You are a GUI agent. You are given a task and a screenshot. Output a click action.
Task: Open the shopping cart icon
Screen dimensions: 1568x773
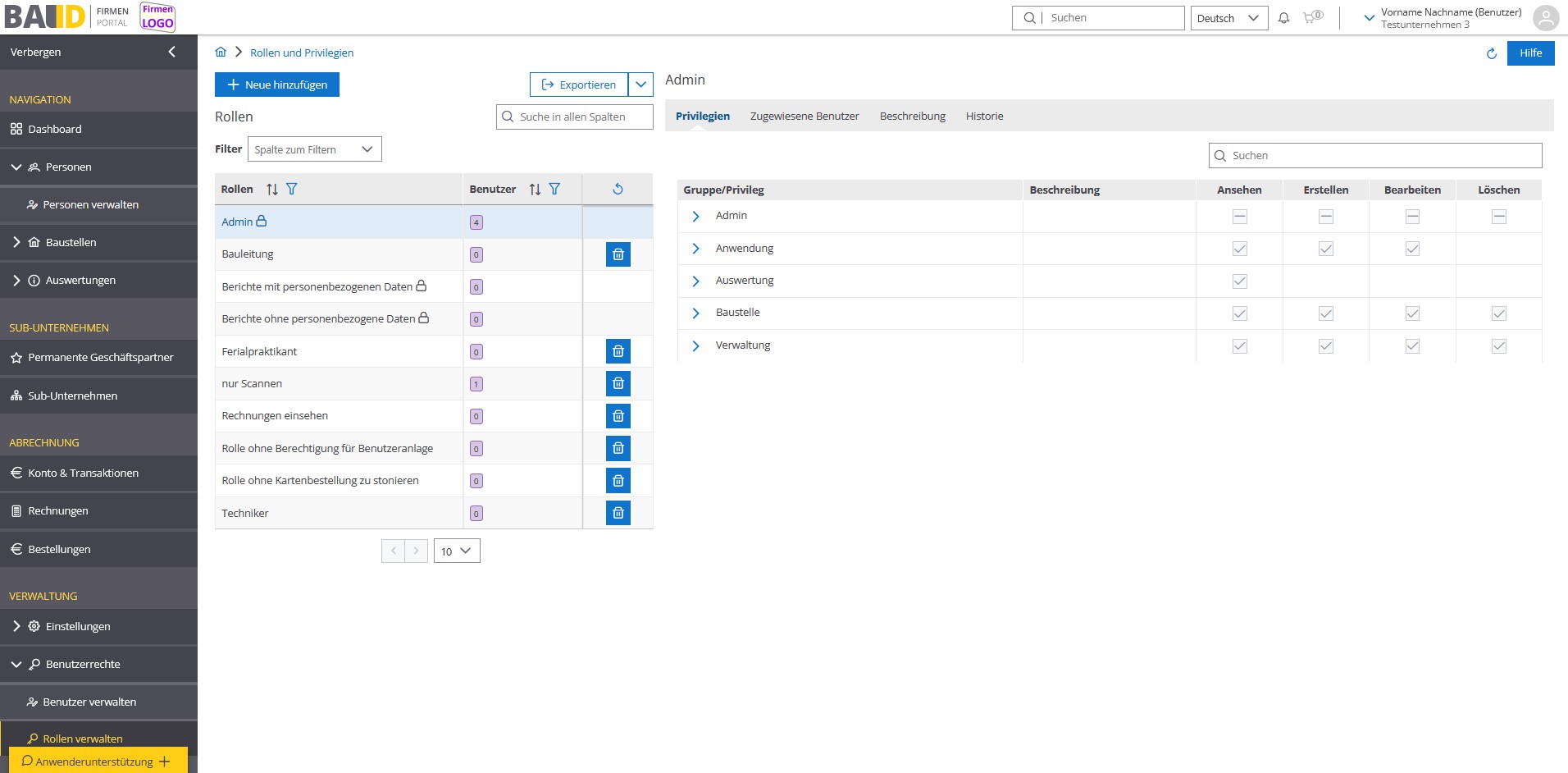click(1311, 17)
